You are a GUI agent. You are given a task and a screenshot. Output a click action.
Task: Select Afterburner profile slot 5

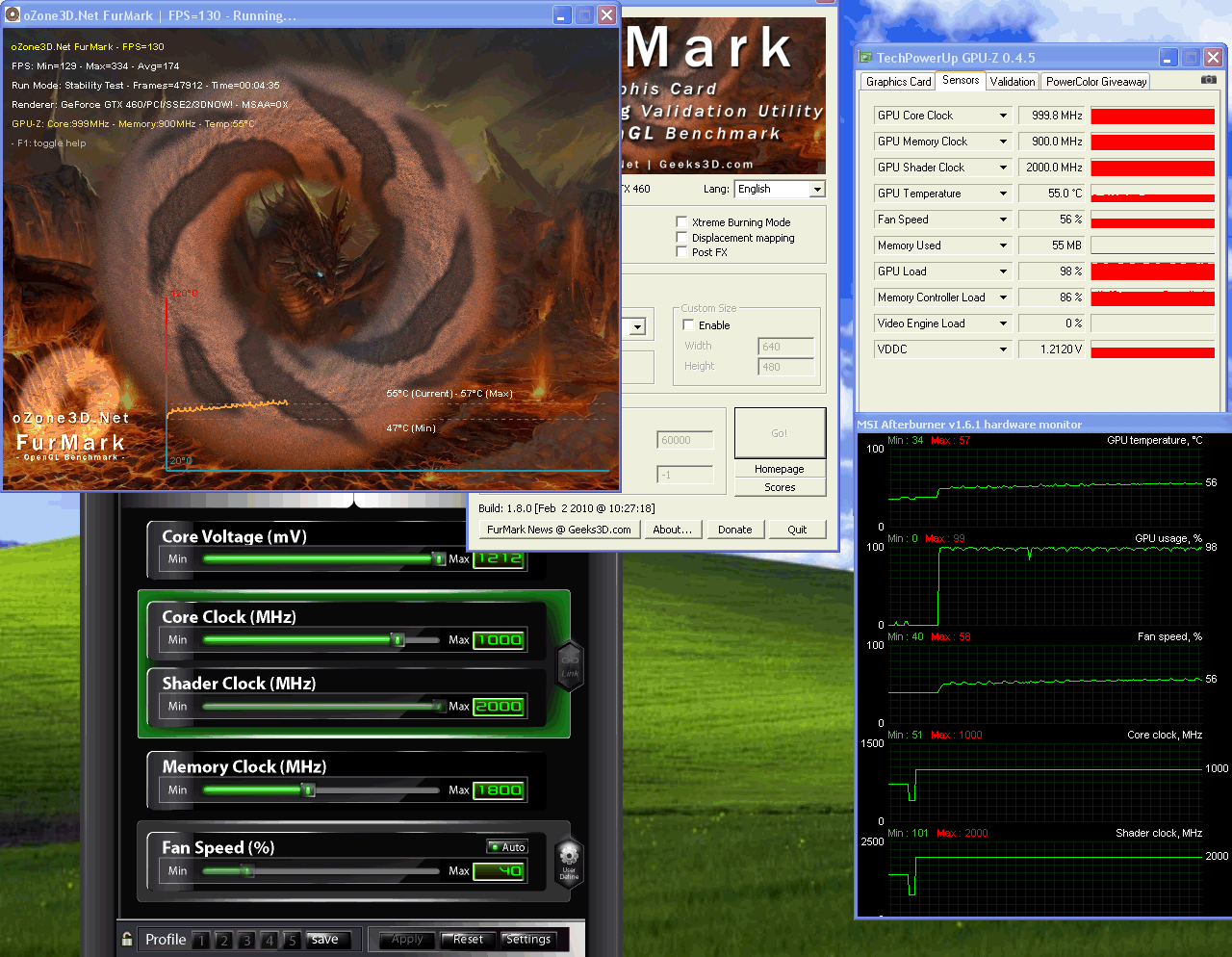point(292,941)
